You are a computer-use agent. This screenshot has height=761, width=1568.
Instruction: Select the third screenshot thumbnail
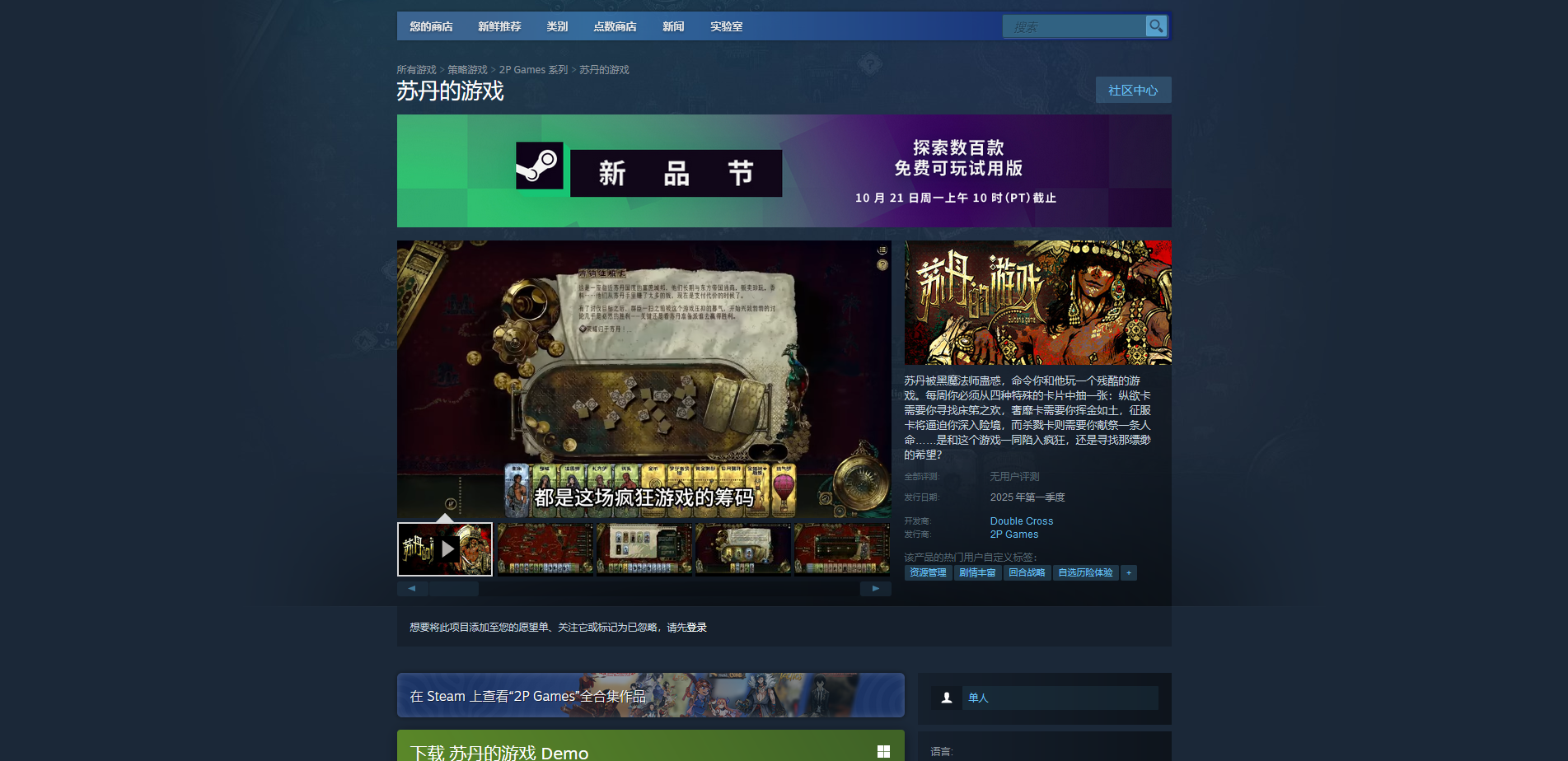(743, 549)
